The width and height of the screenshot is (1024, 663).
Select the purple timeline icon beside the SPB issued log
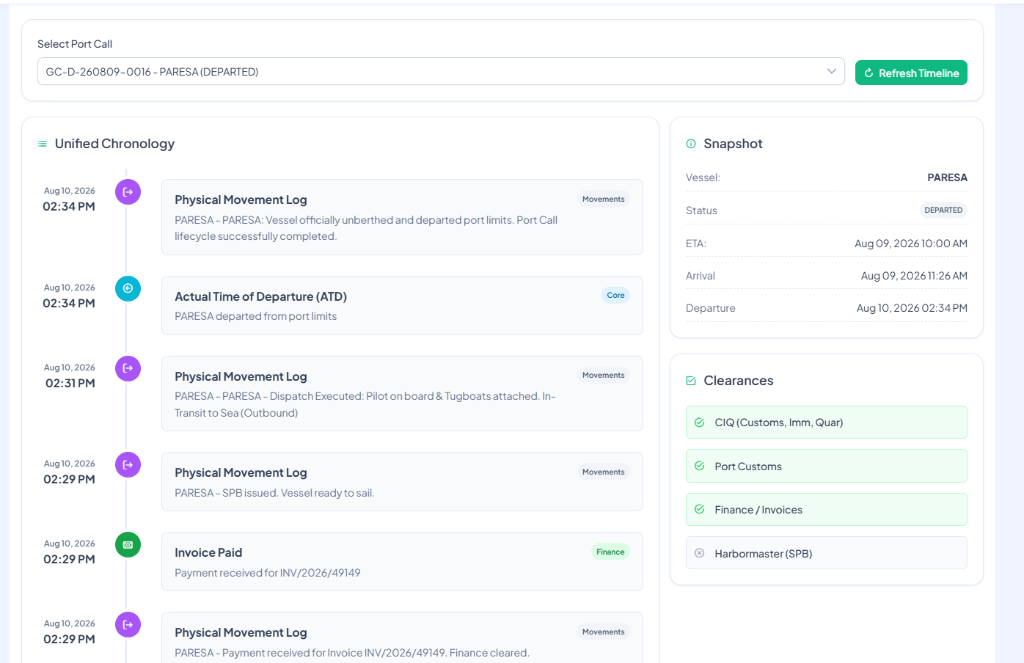click(x=128, y=465)
